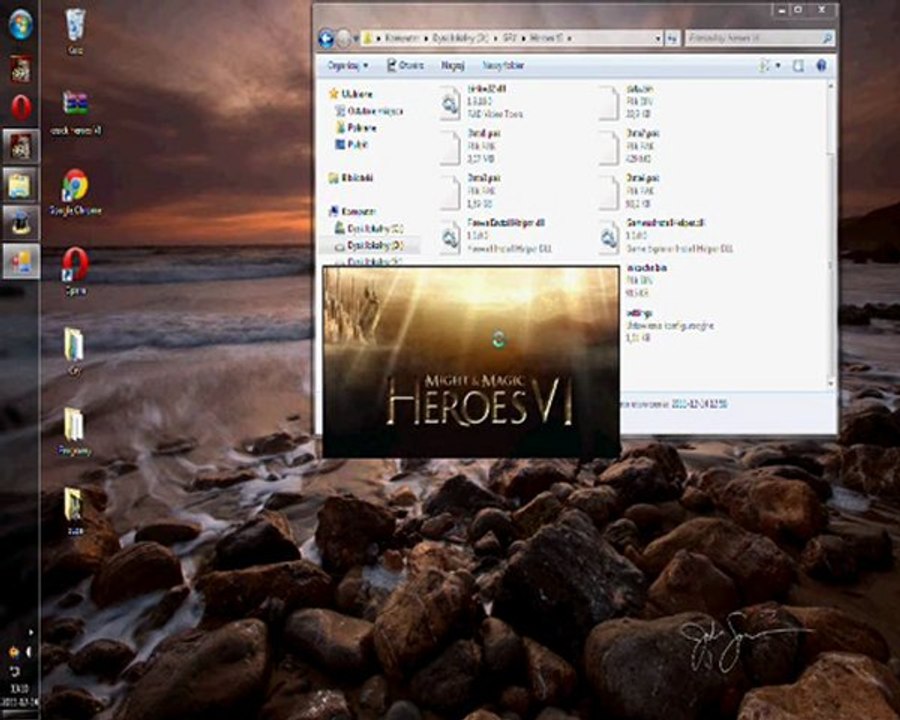Click the Heroes VI splash screen
This screenshot has width=900, height=720.
pyautogui.click(x=471, y=362)
